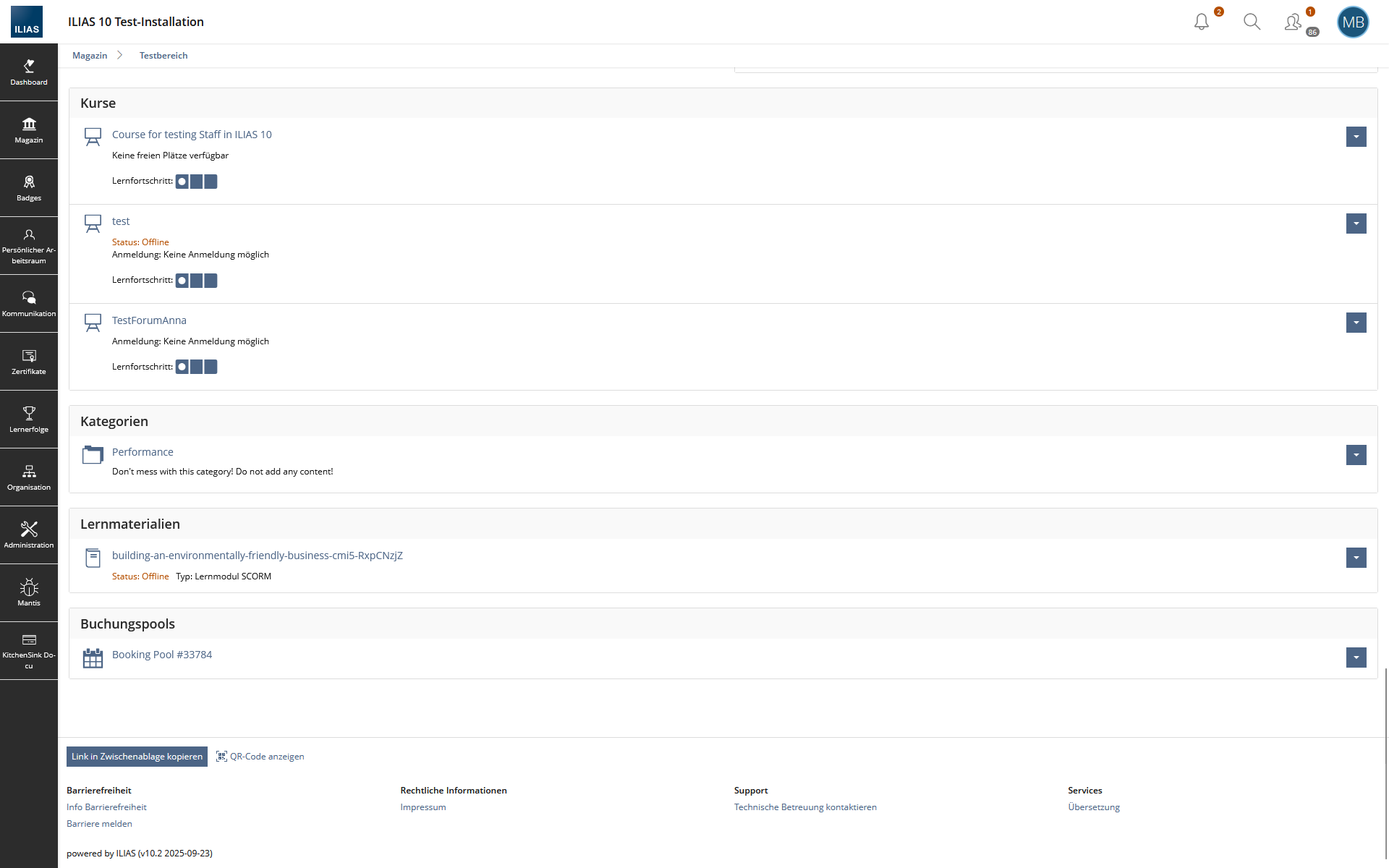This screenshot has width=1389, height=868.
Task: Open the Mantis bug sidebar item
Action: pos(29,593)
